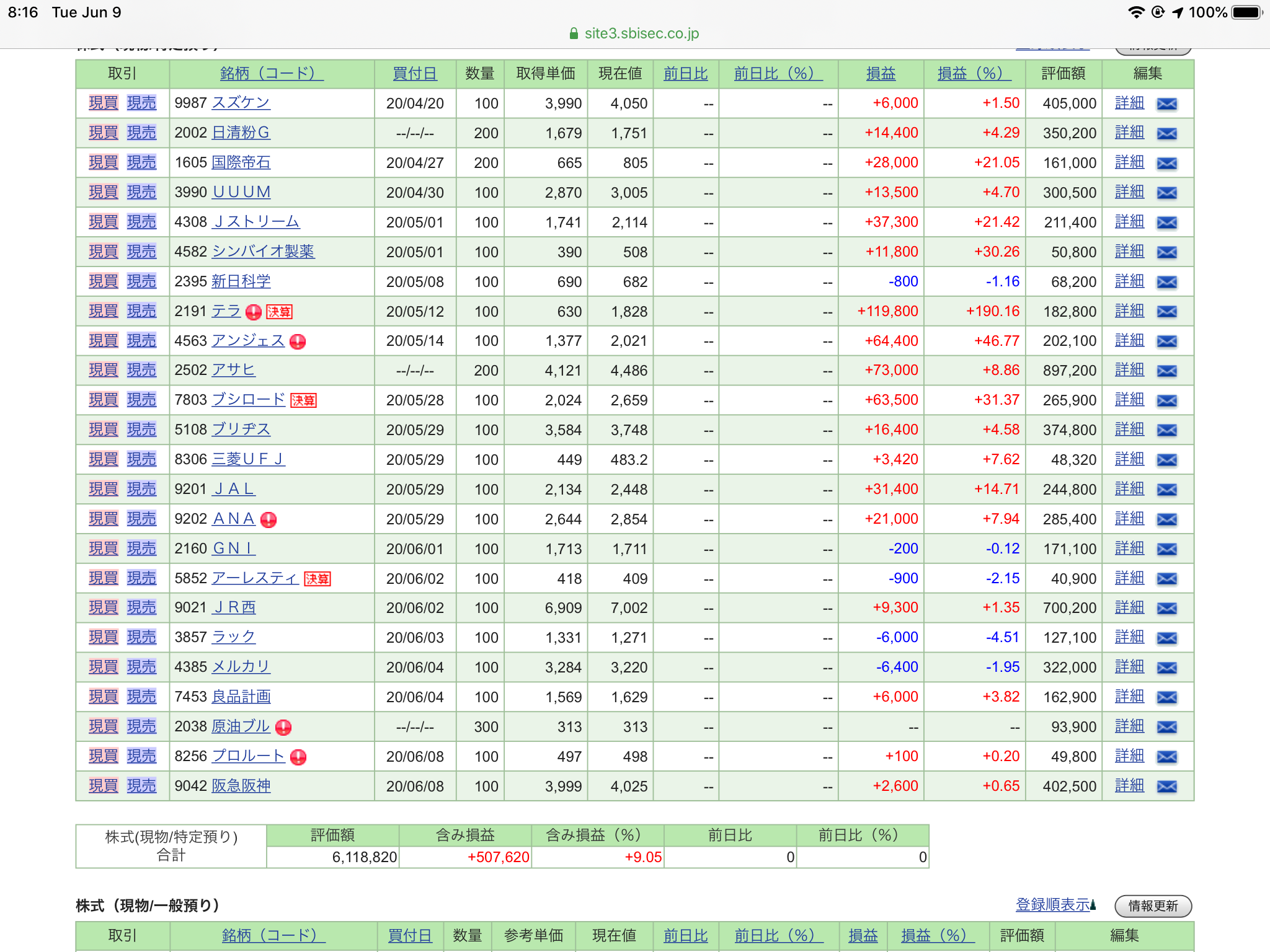Click mail icon in Jストリーム row

click(1166, 223)
